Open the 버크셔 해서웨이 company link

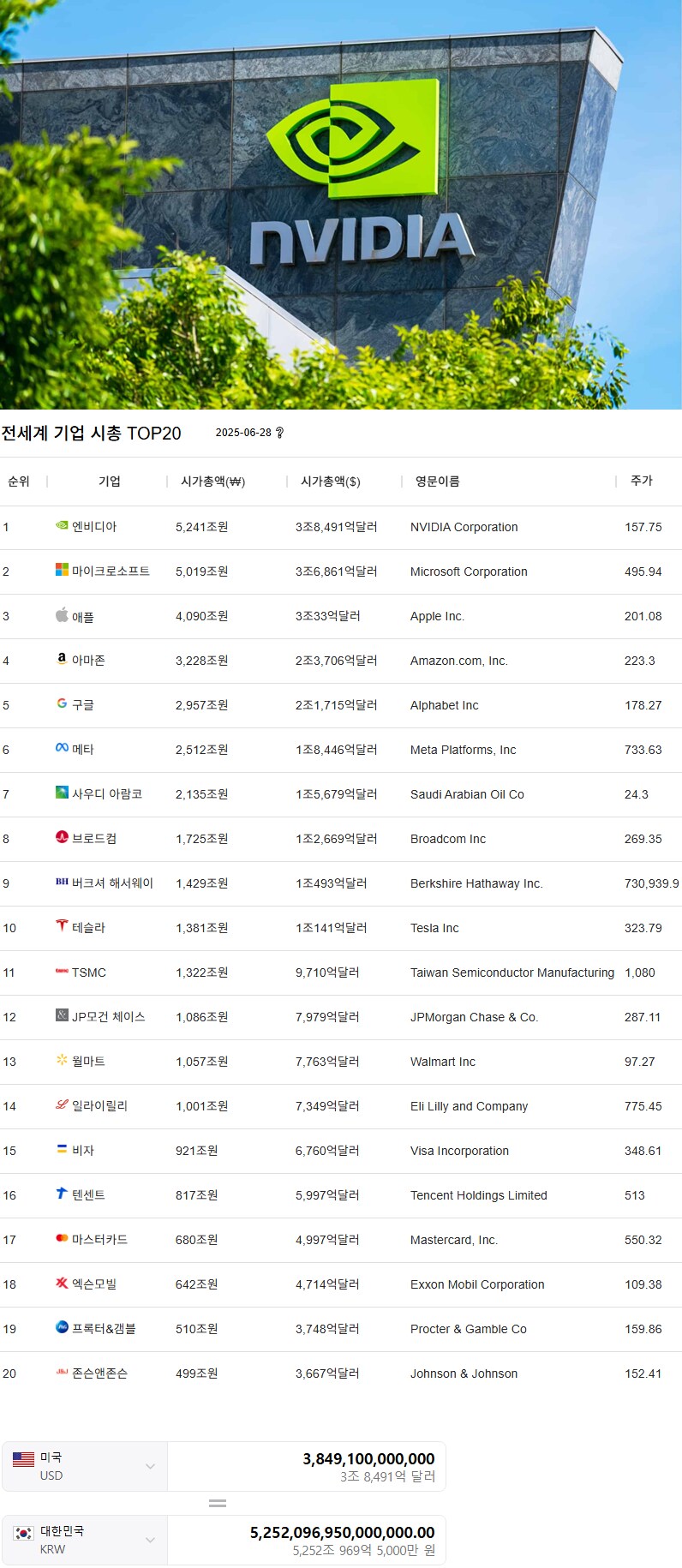(112, 883)
